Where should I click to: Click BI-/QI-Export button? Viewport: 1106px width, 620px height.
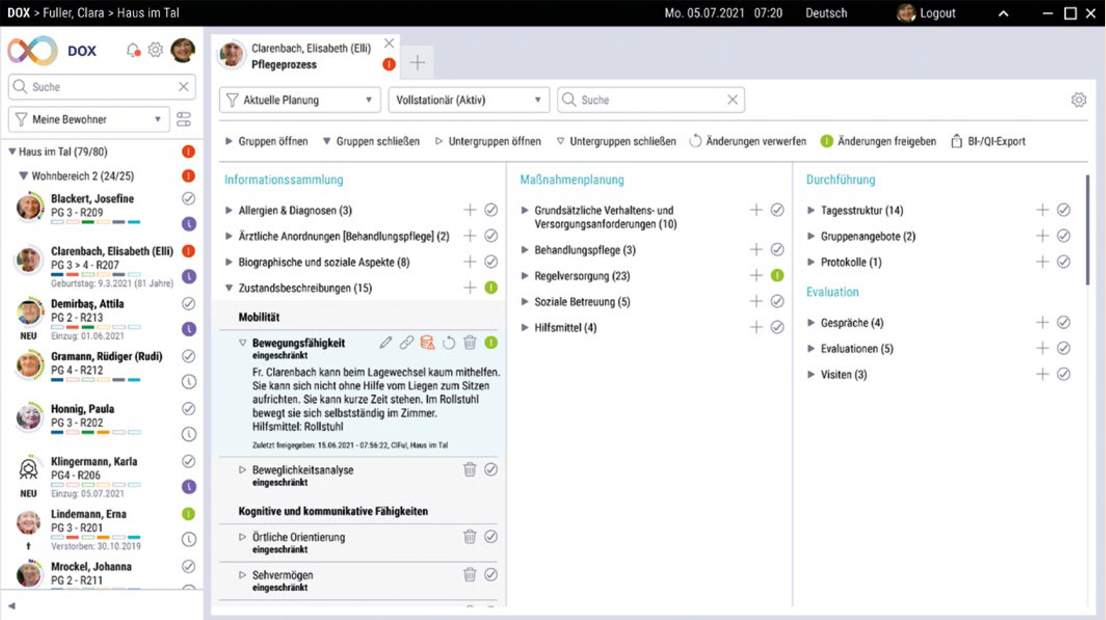tap(988, 142)
